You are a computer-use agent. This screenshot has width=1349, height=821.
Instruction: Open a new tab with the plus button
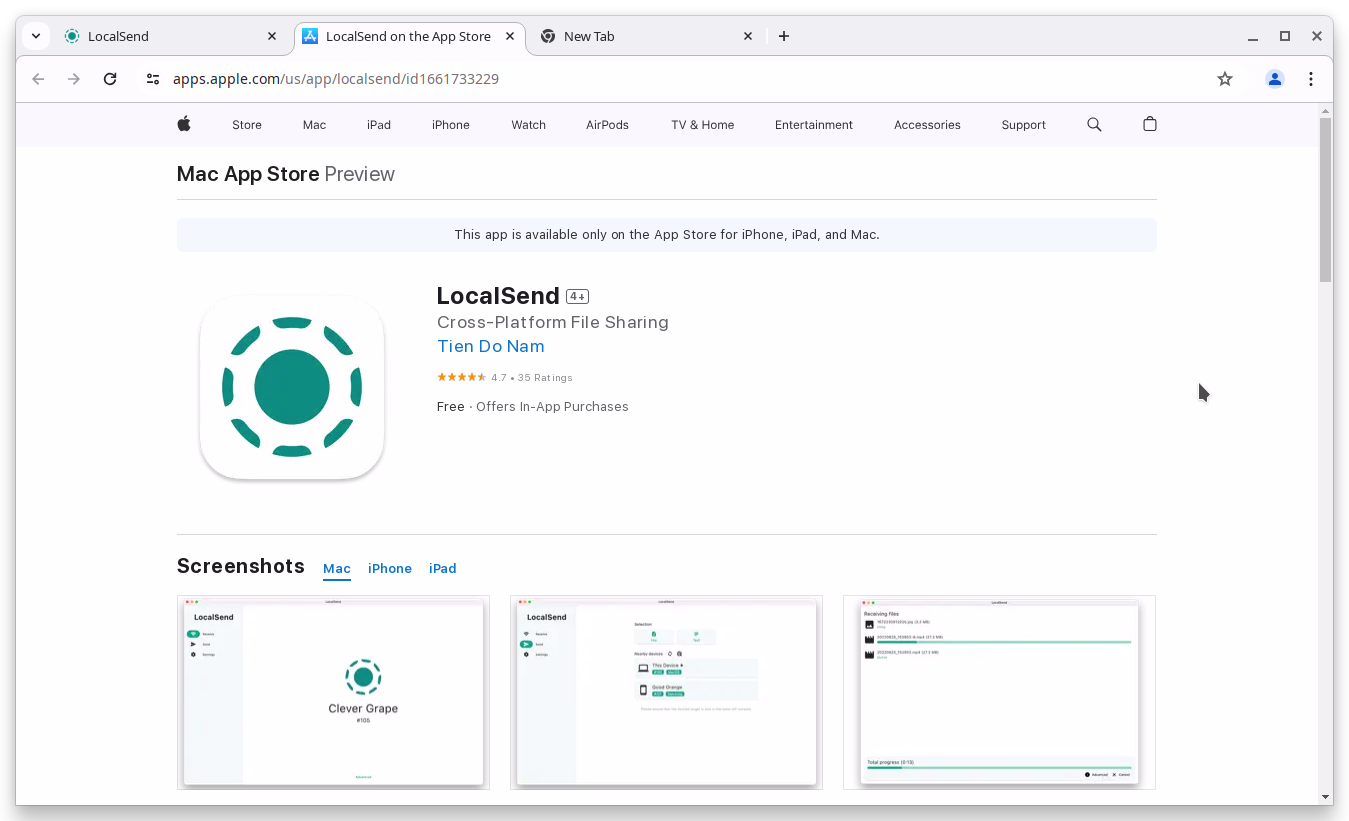click(x=784, y=36)
